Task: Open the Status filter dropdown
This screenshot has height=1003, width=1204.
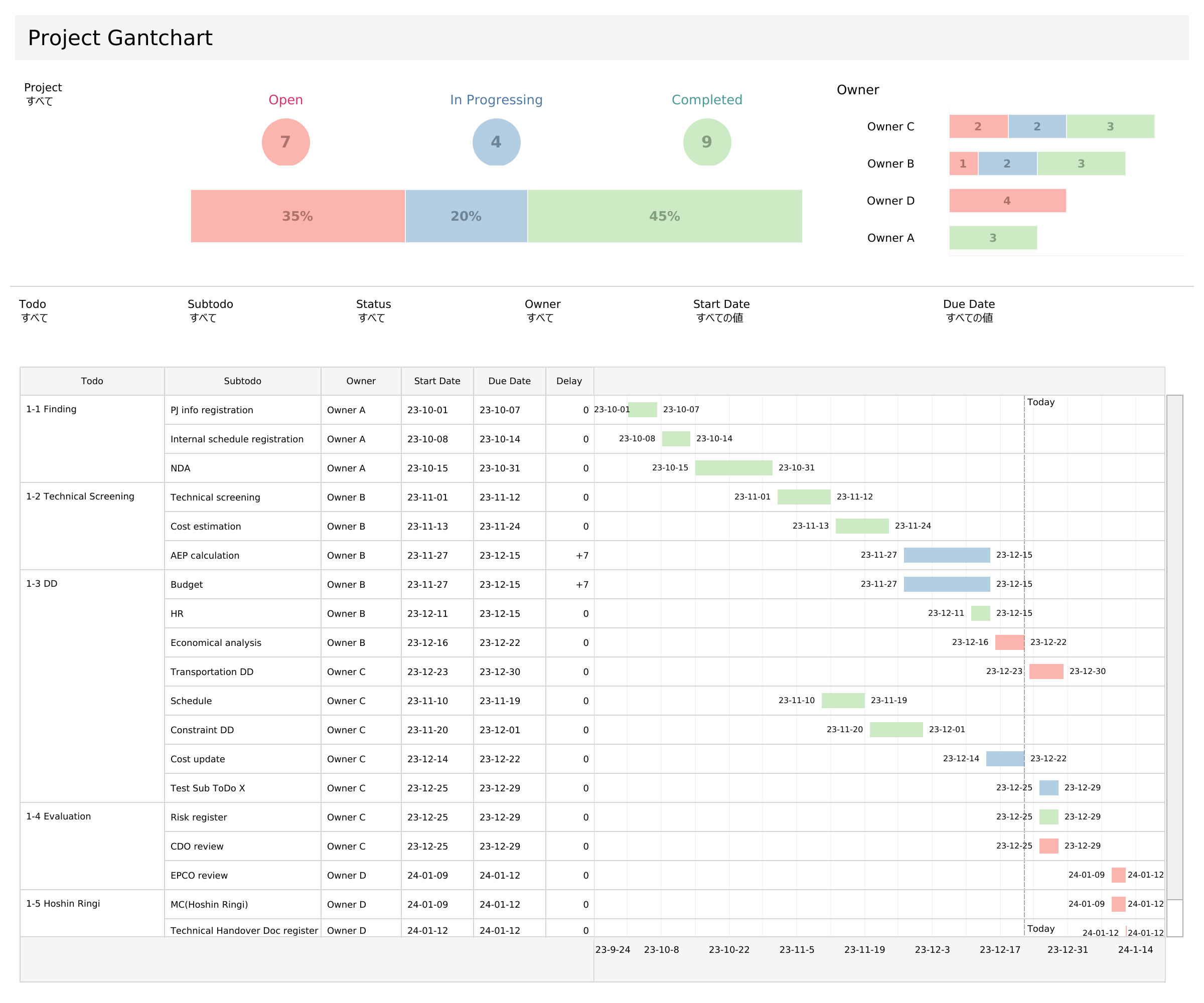Action: coord(372,318)
